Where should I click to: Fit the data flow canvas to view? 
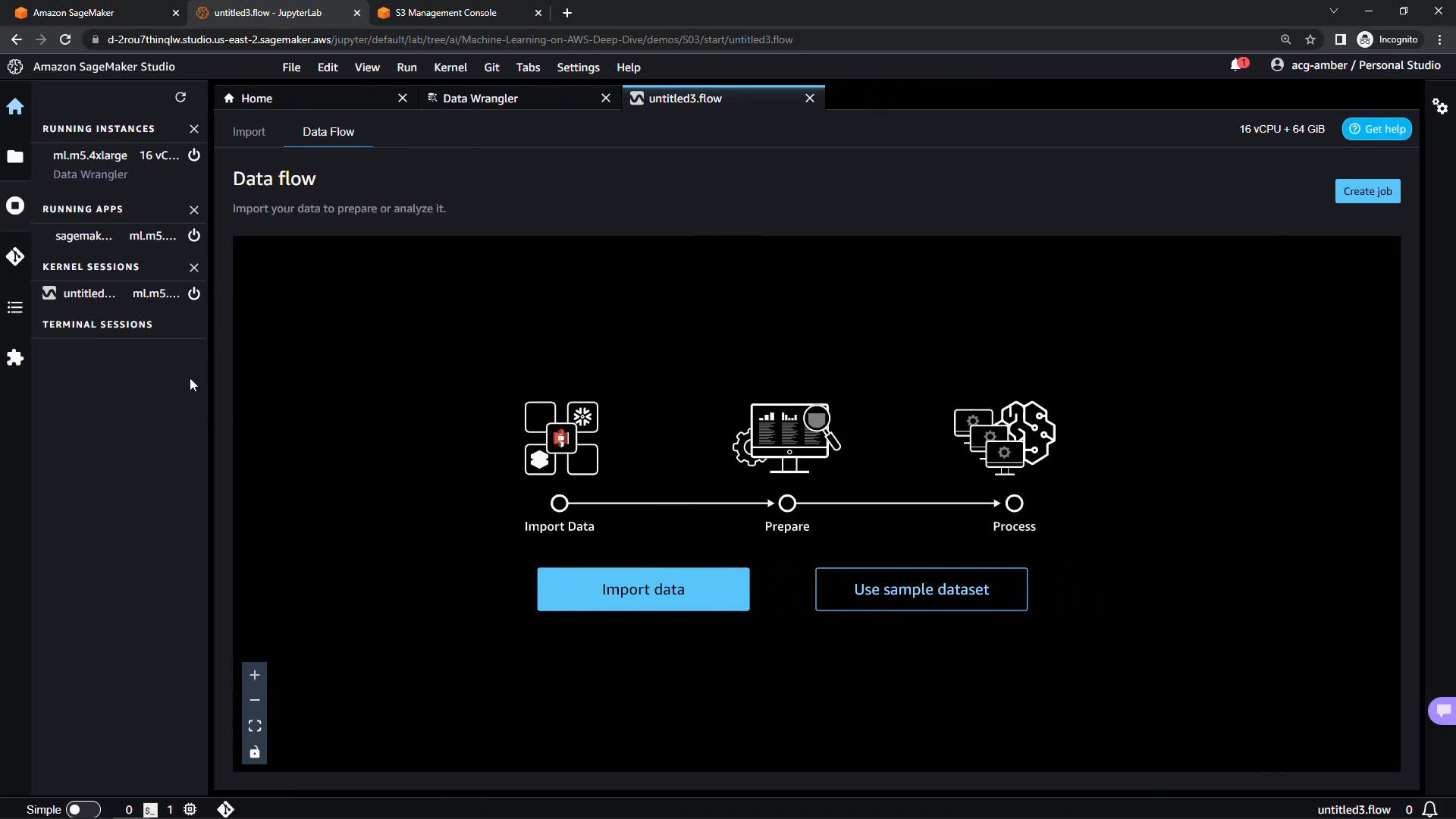255,726
